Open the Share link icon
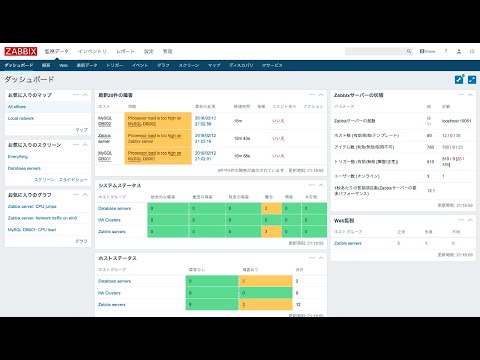The width and height of the screenshot is (480, 360). point(427,51)
